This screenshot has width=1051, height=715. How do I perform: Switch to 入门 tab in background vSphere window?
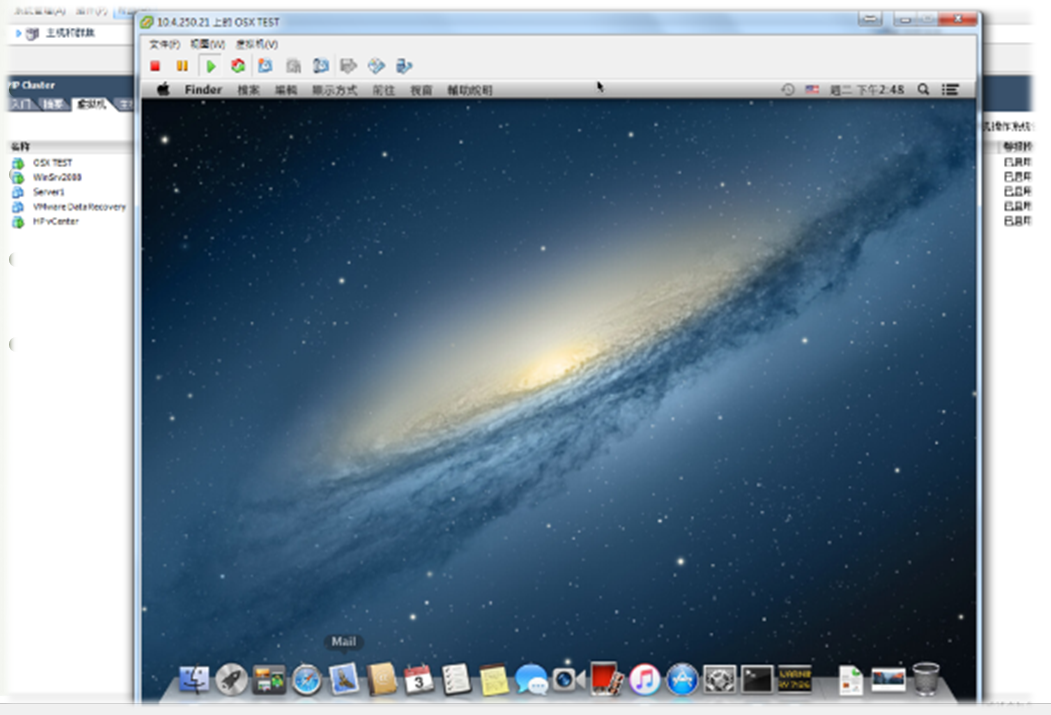pyautogui.click(x=20, y=104)
